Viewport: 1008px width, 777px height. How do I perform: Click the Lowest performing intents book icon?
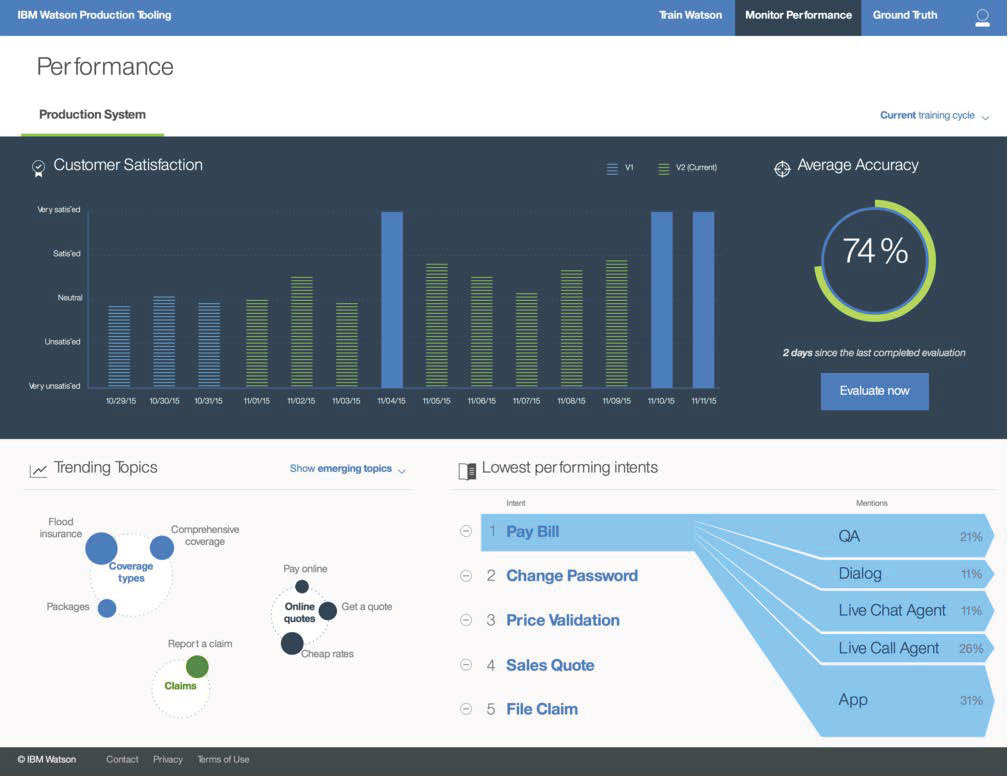[x=467, y=471]
